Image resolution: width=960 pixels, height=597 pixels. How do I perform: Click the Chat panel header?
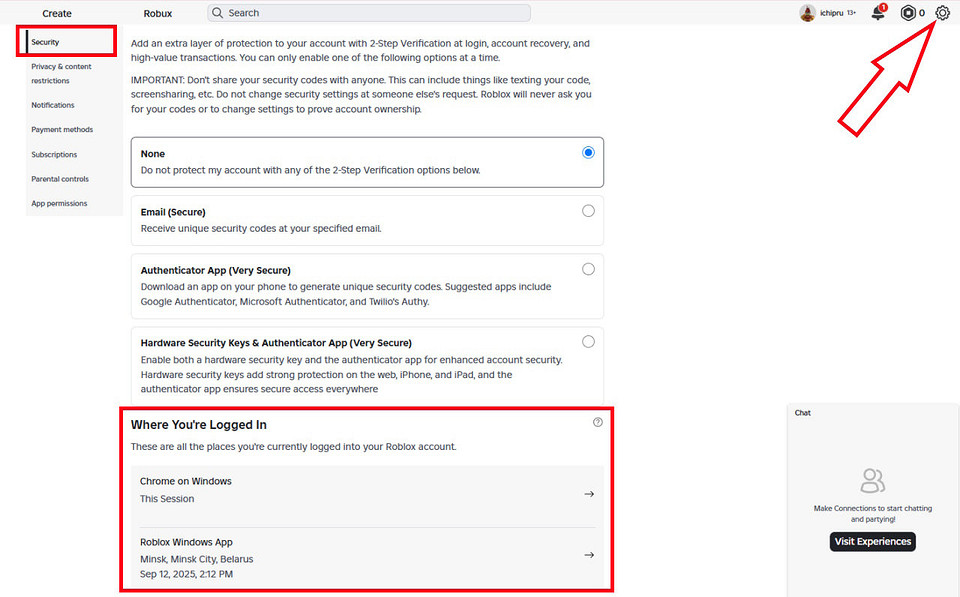pyautogui.click(x=803, y=413)
